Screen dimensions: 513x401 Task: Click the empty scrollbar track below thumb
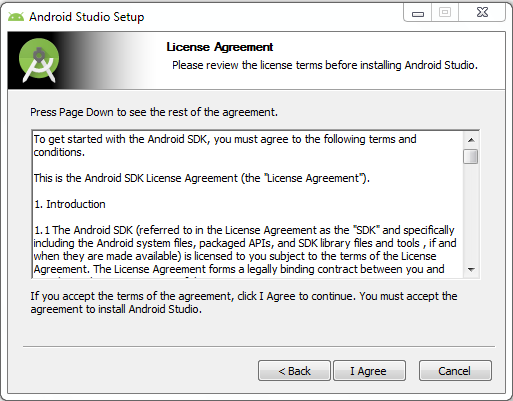tap(471, 213)
